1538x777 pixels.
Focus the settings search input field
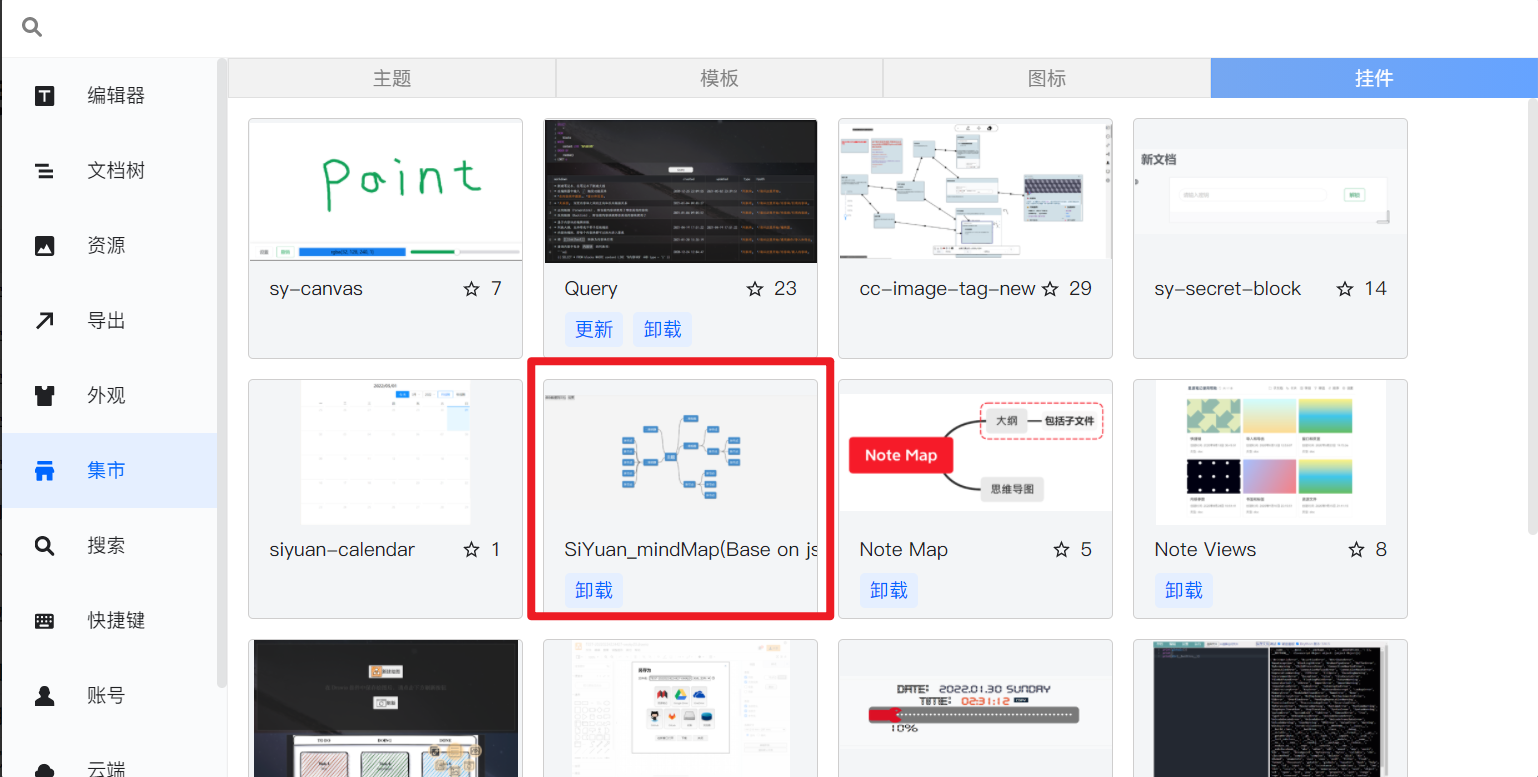(790, 27)
